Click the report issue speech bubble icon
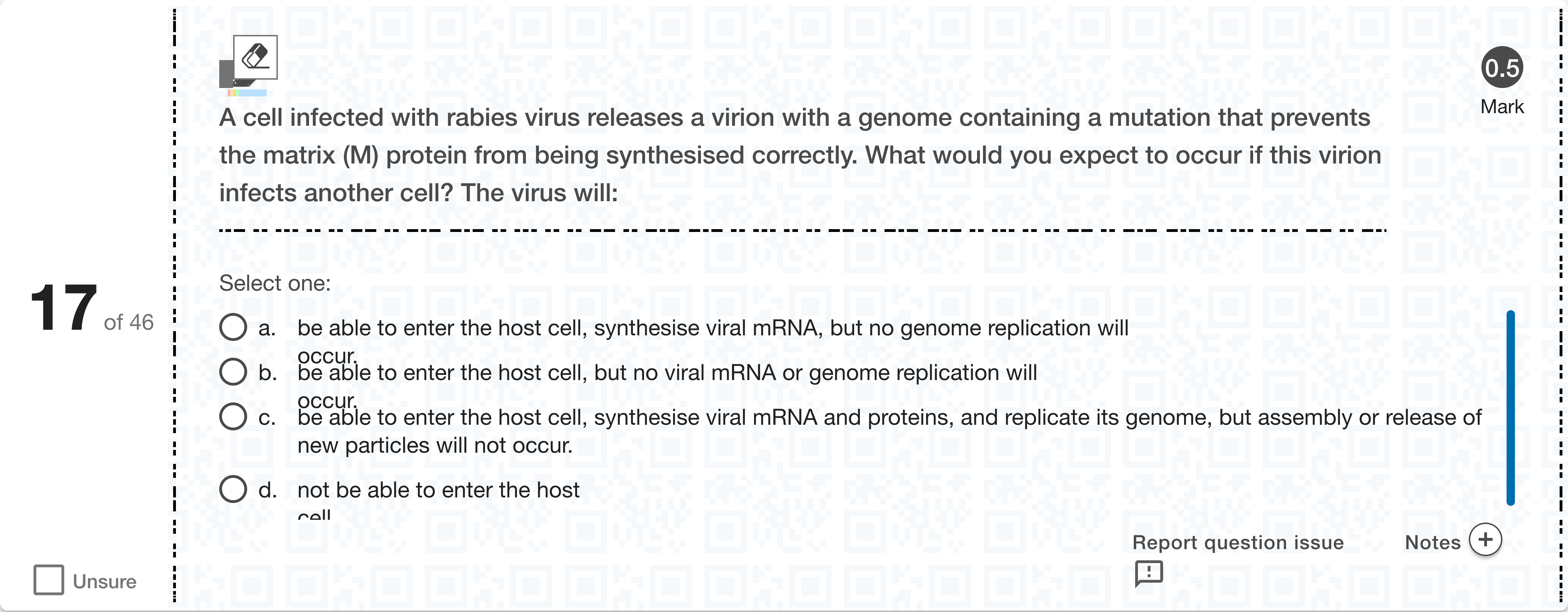 coord(1149,573)
